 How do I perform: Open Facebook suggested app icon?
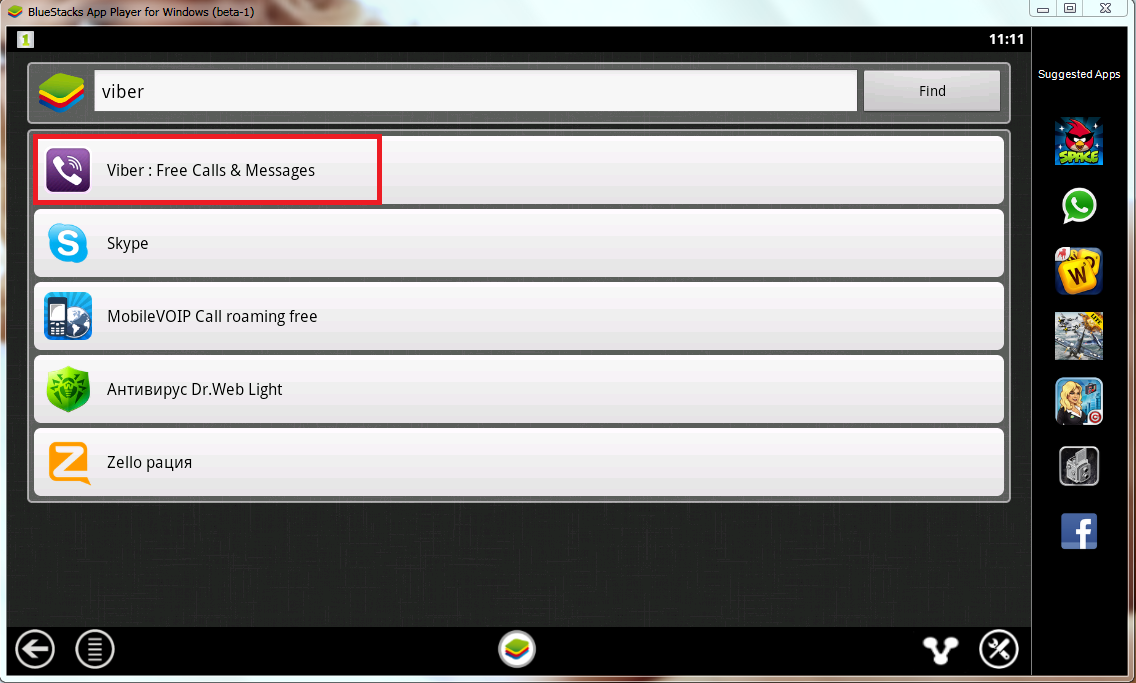(x=1079, y=532)
